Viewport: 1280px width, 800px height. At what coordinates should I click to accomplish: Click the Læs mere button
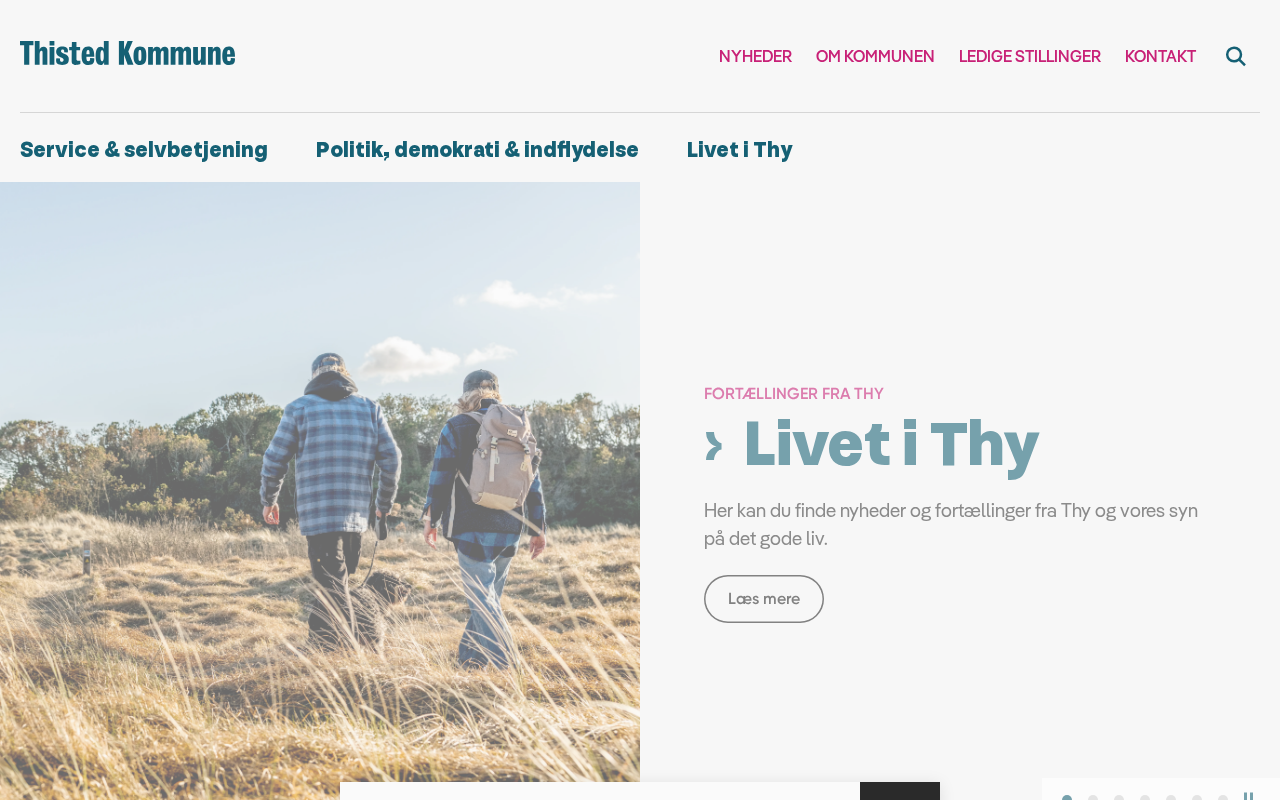[764, 599]
